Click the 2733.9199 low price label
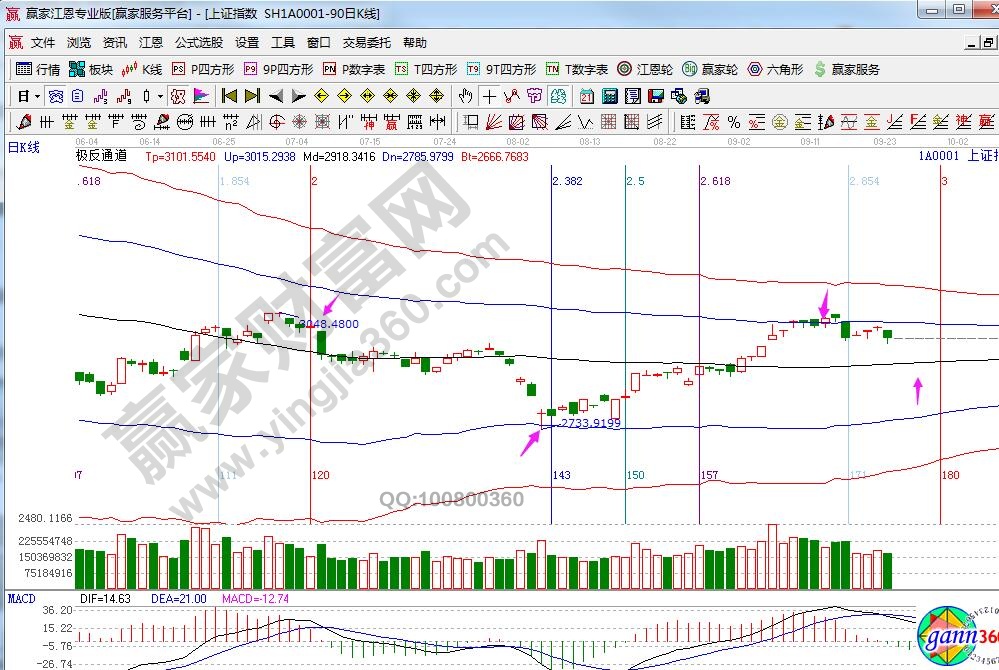The image size is (999, 670). point(590,422)
